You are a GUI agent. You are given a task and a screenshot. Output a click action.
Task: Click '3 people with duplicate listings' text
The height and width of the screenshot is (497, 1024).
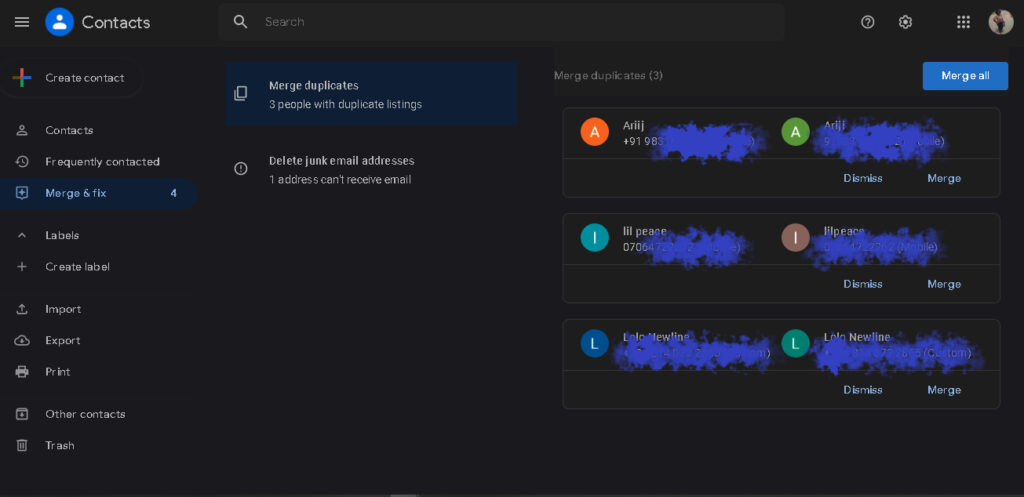tap(345, 104)
